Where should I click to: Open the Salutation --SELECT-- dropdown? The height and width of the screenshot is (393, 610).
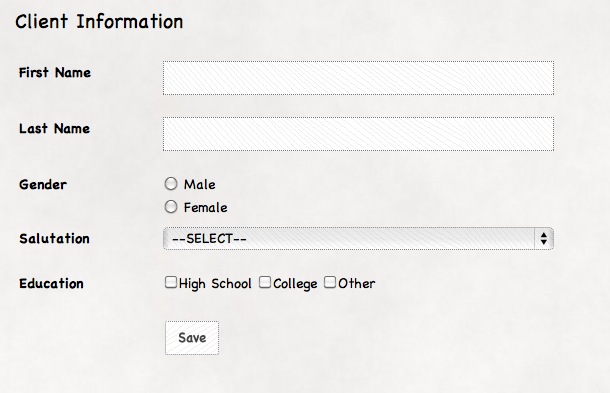pyautogui.click(x=358, y=239)
